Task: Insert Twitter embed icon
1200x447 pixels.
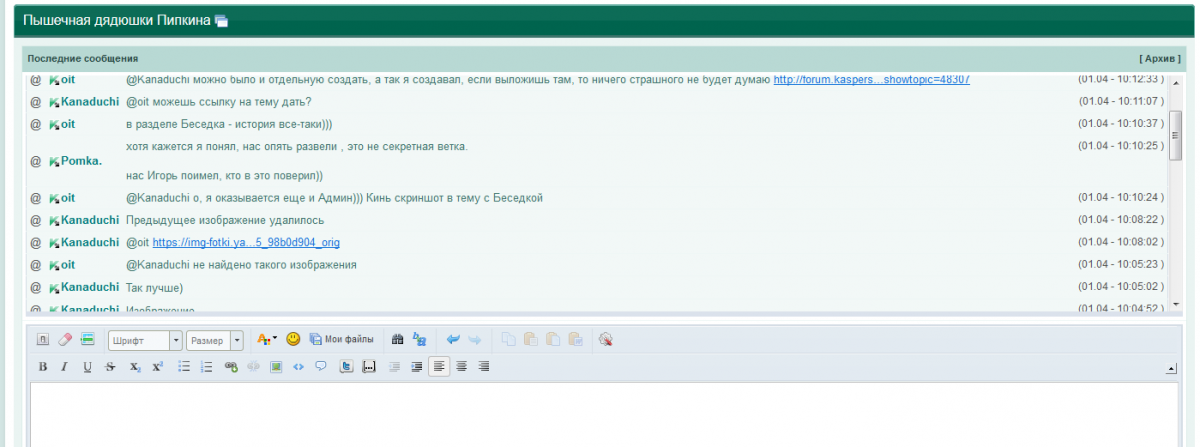Action: click(347, 367)
